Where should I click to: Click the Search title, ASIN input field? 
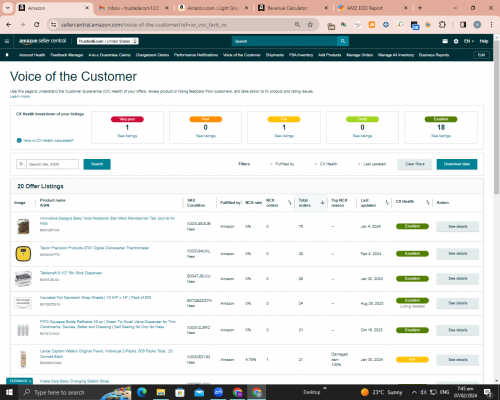pos(52,164)
